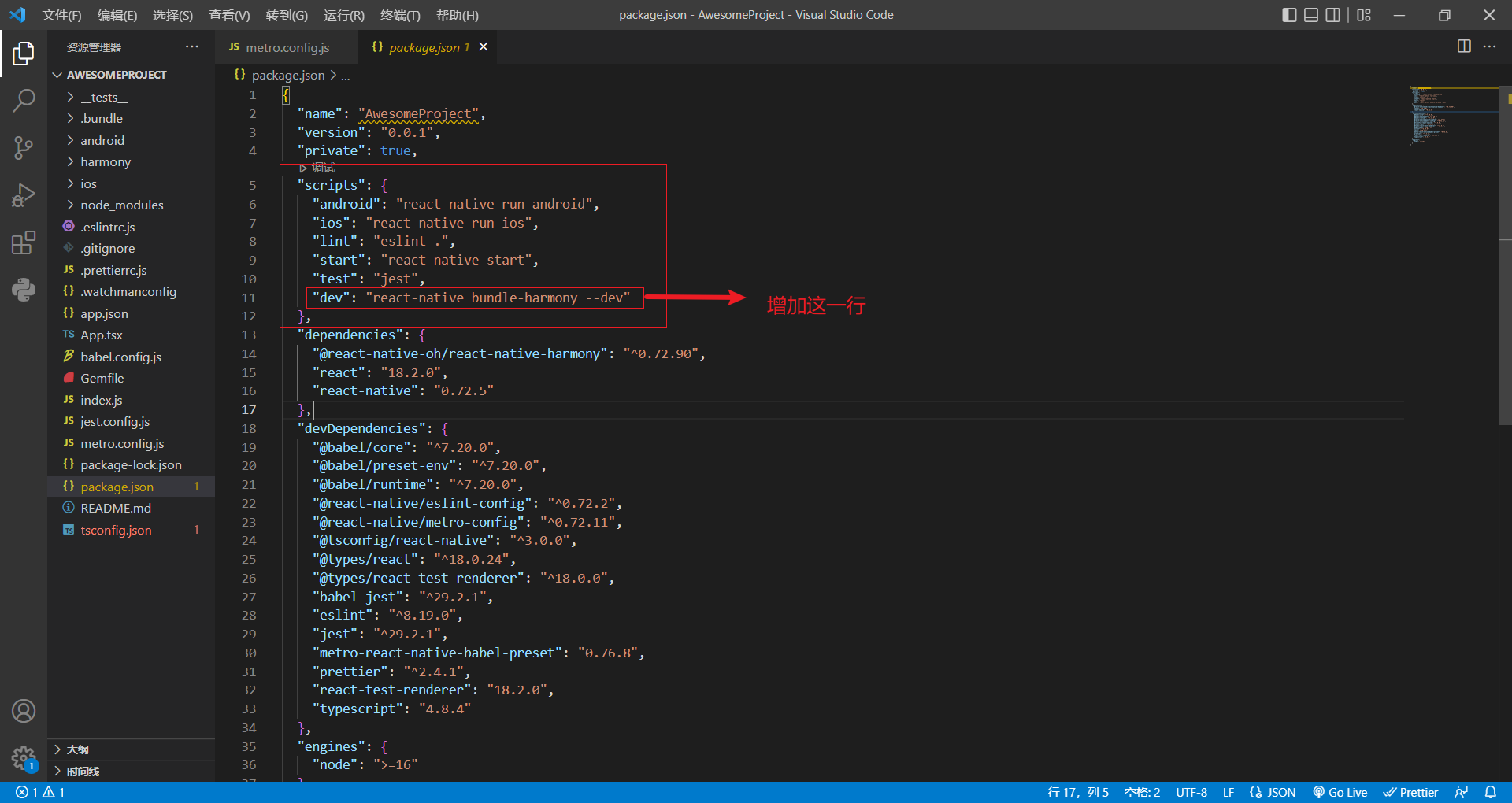Image resolution: width=1512 pixels, height=803 pixels.
Task: Click the errors and warnings status indicator
Action: pyautogui.click(x=41, y=792)
